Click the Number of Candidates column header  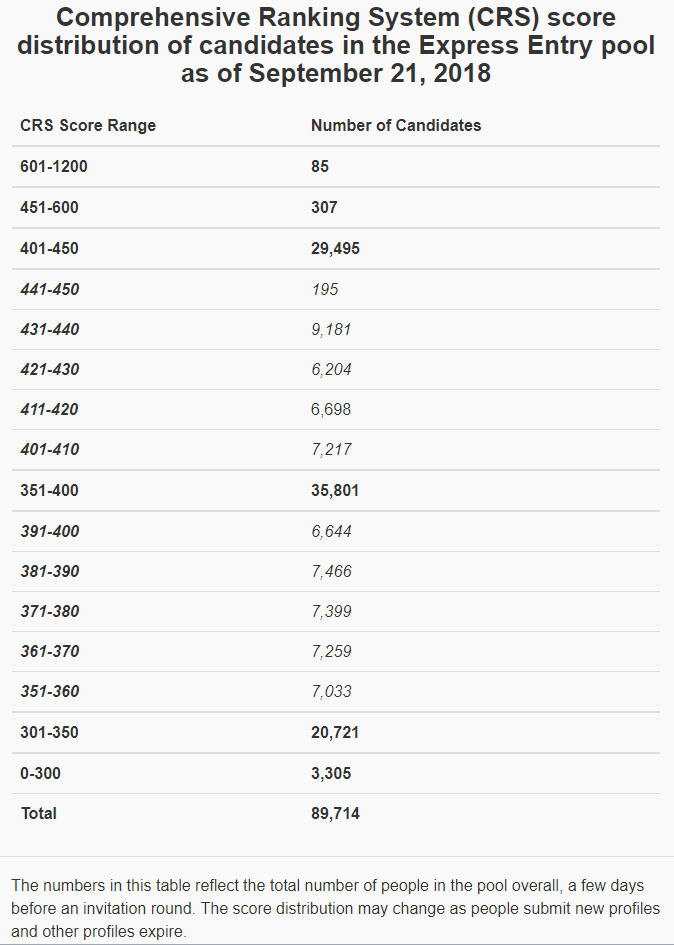[x=396, y=126]
